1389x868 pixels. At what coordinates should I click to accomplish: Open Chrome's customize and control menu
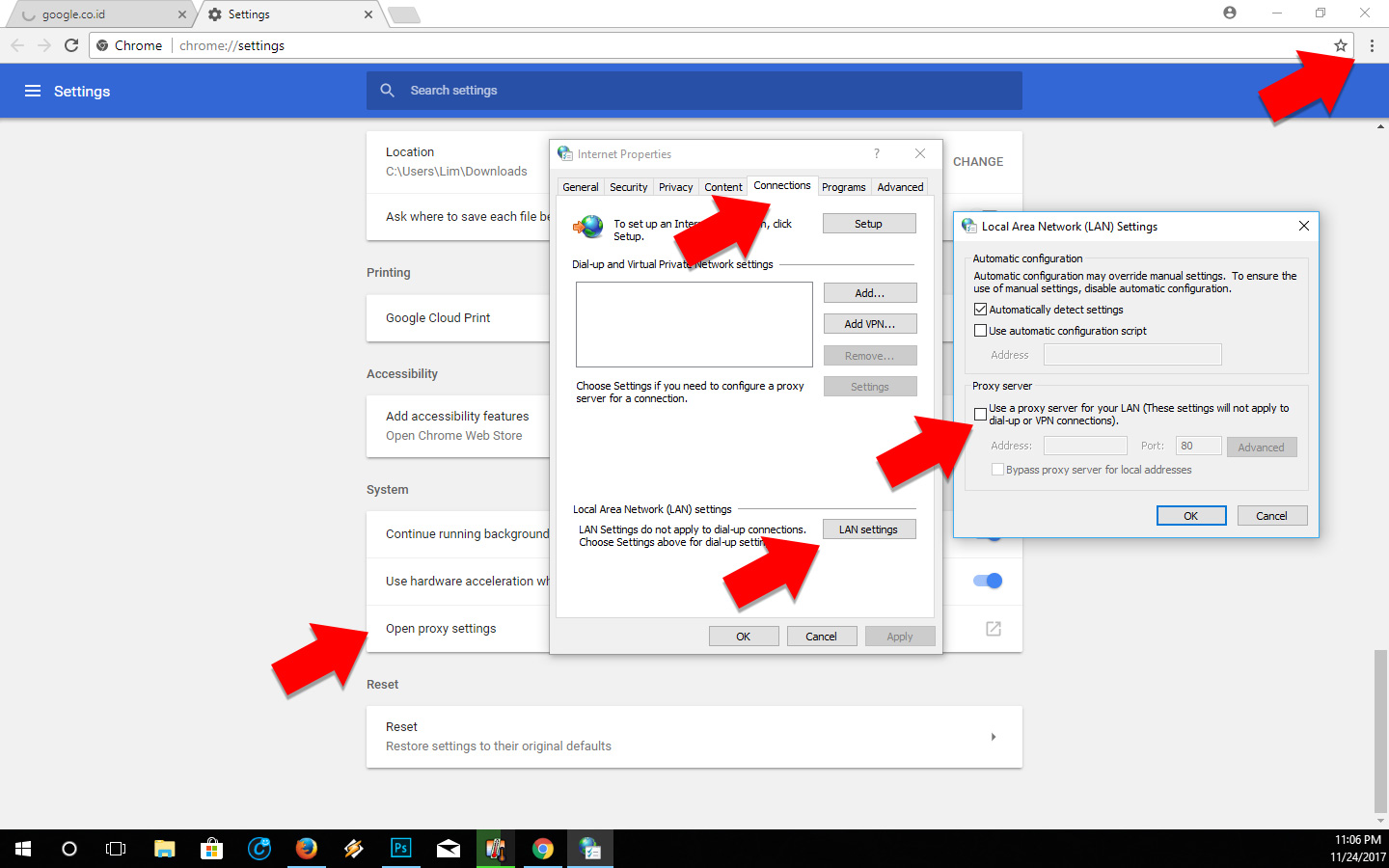pyautogui.click(x=1372, y=44)
